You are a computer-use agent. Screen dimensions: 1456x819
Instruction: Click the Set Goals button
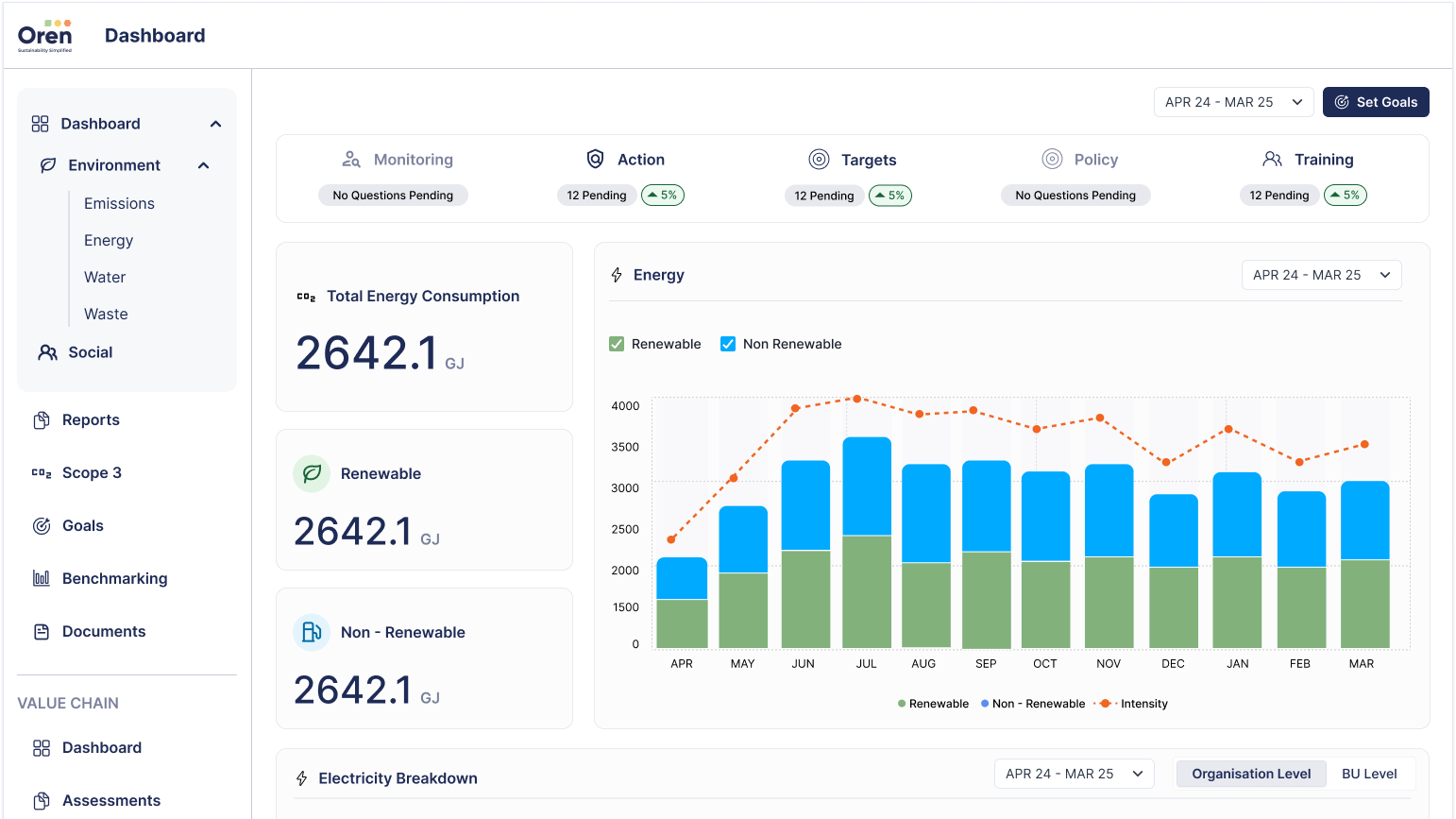[1376, 102]
